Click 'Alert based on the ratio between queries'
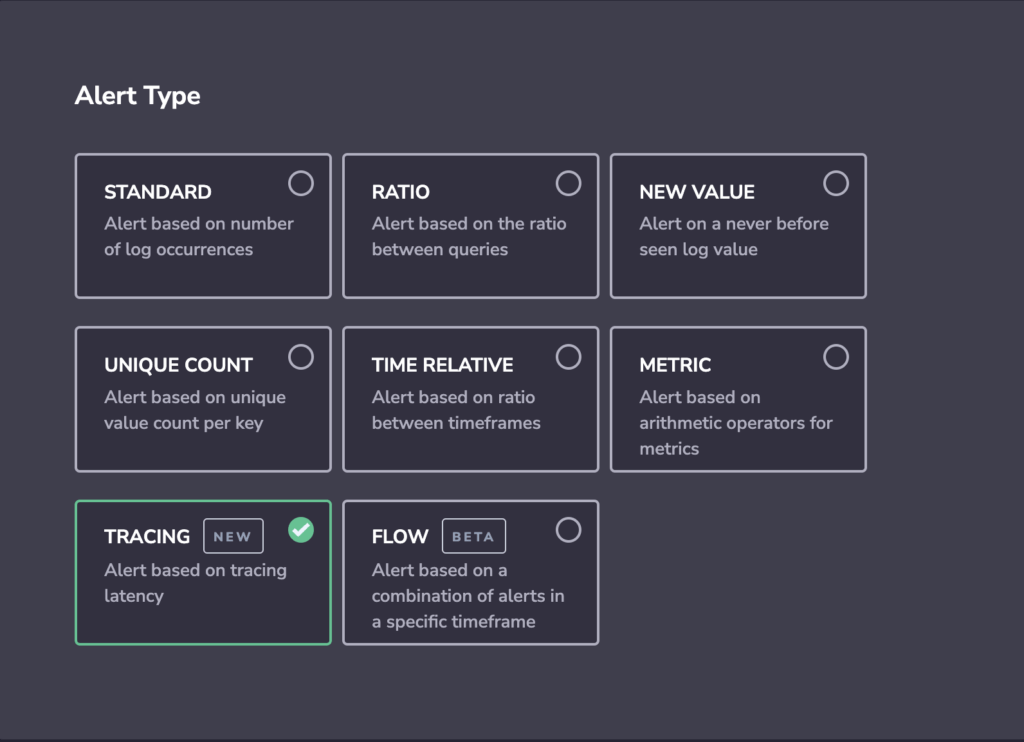 (469, 236)
